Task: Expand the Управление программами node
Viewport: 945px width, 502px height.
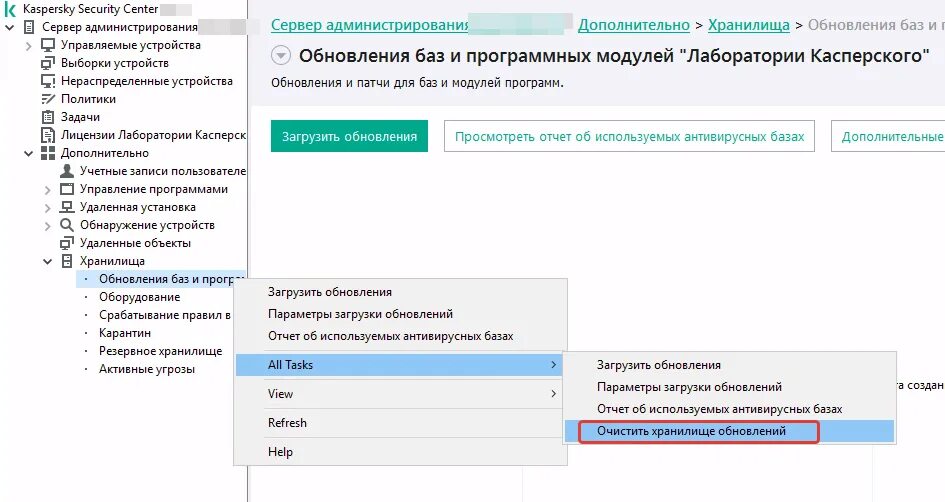Action: tap(48, 189)
